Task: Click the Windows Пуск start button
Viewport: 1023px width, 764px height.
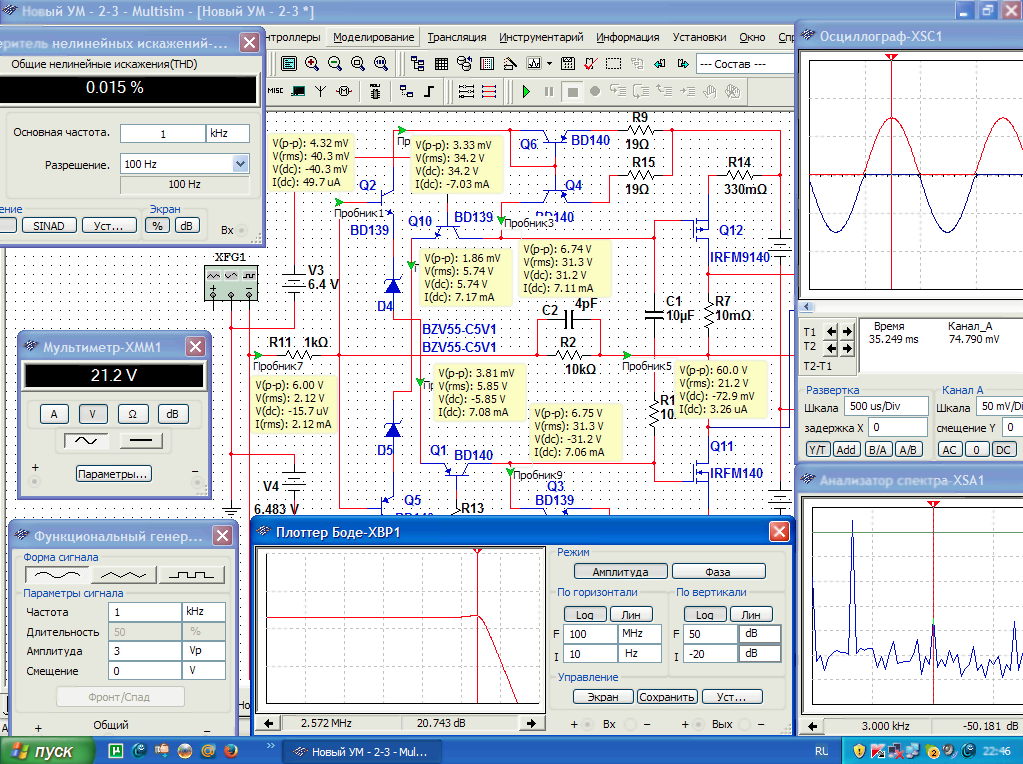Action: (47, 751)
